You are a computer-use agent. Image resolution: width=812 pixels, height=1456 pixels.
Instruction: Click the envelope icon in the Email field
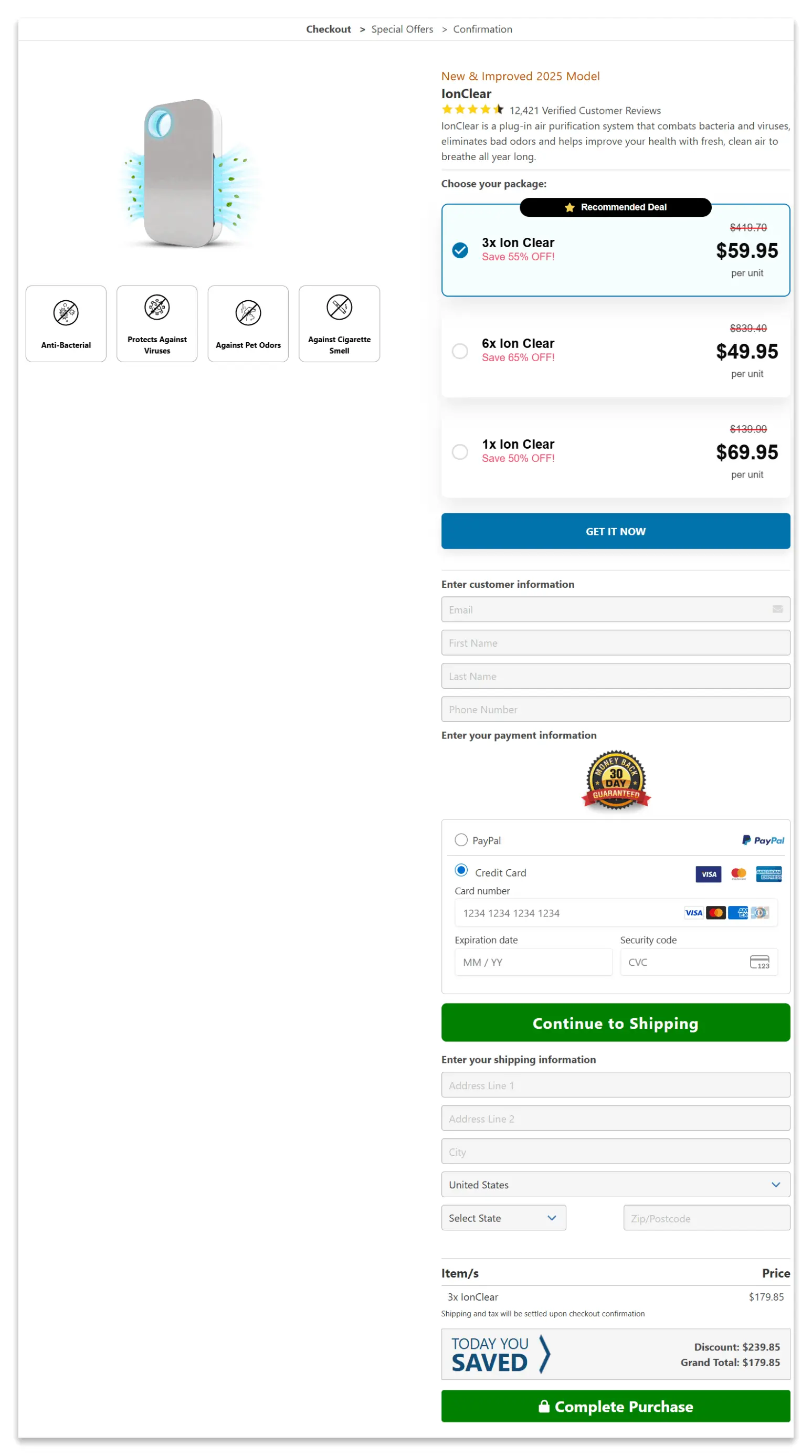777,609
